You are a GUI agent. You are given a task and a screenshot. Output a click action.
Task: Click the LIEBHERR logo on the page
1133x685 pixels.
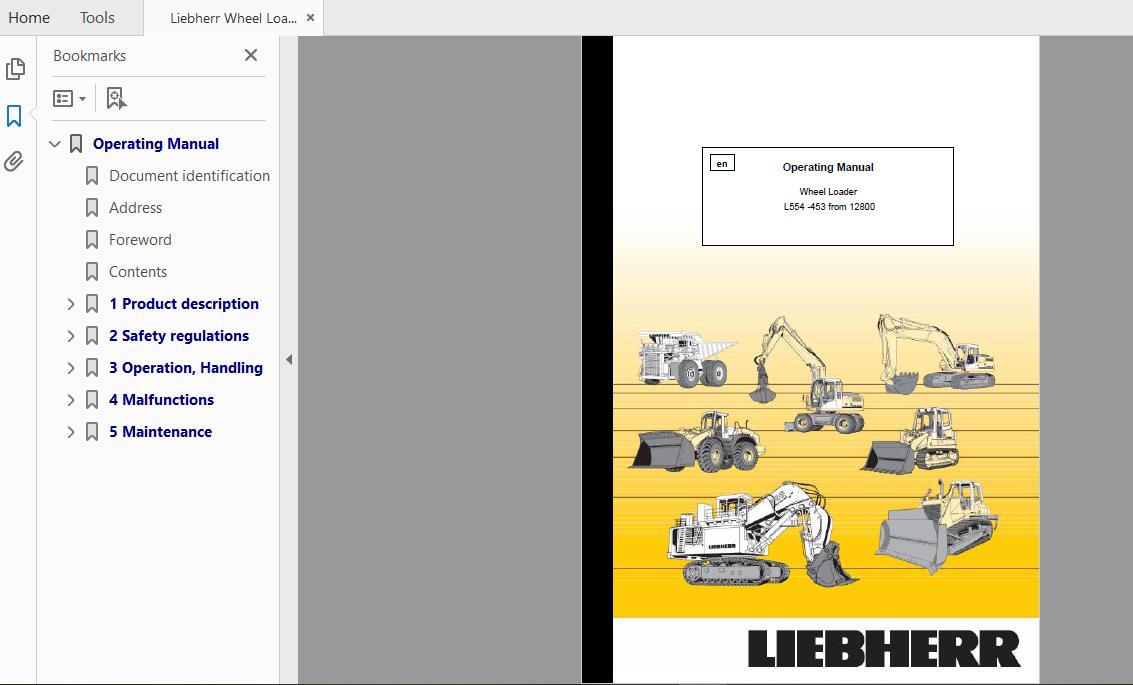click(x=884, y=648)
